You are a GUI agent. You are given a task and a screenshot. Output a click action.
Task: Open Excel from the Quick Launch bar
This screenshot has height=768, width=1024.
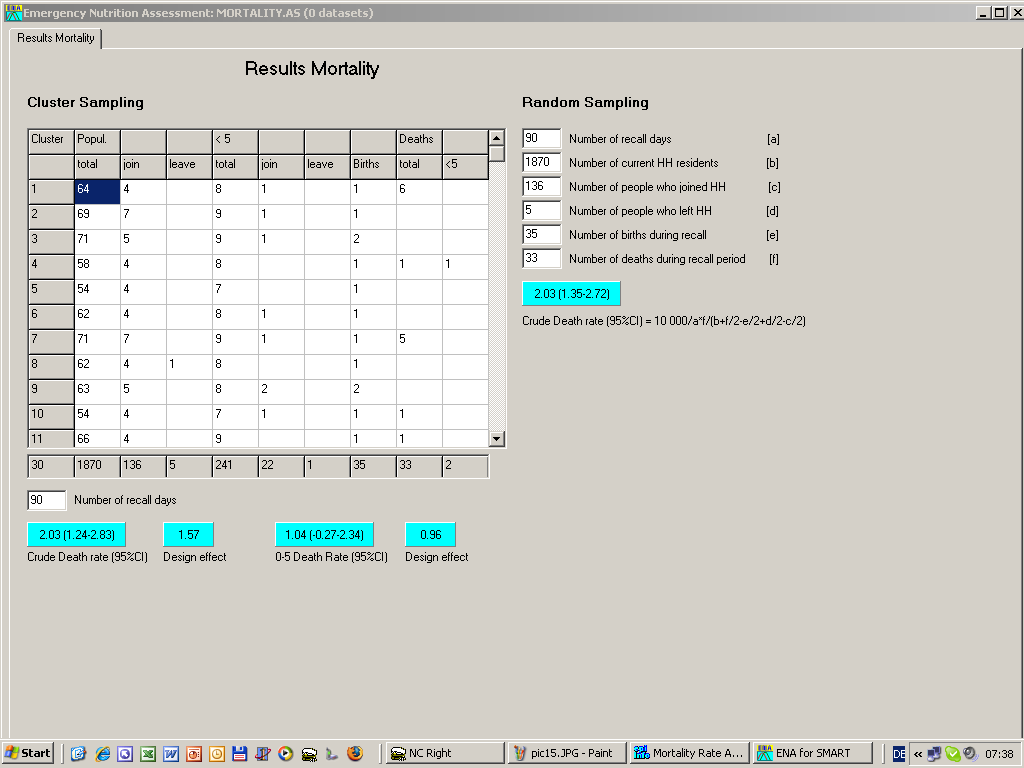tap(148, 753)
